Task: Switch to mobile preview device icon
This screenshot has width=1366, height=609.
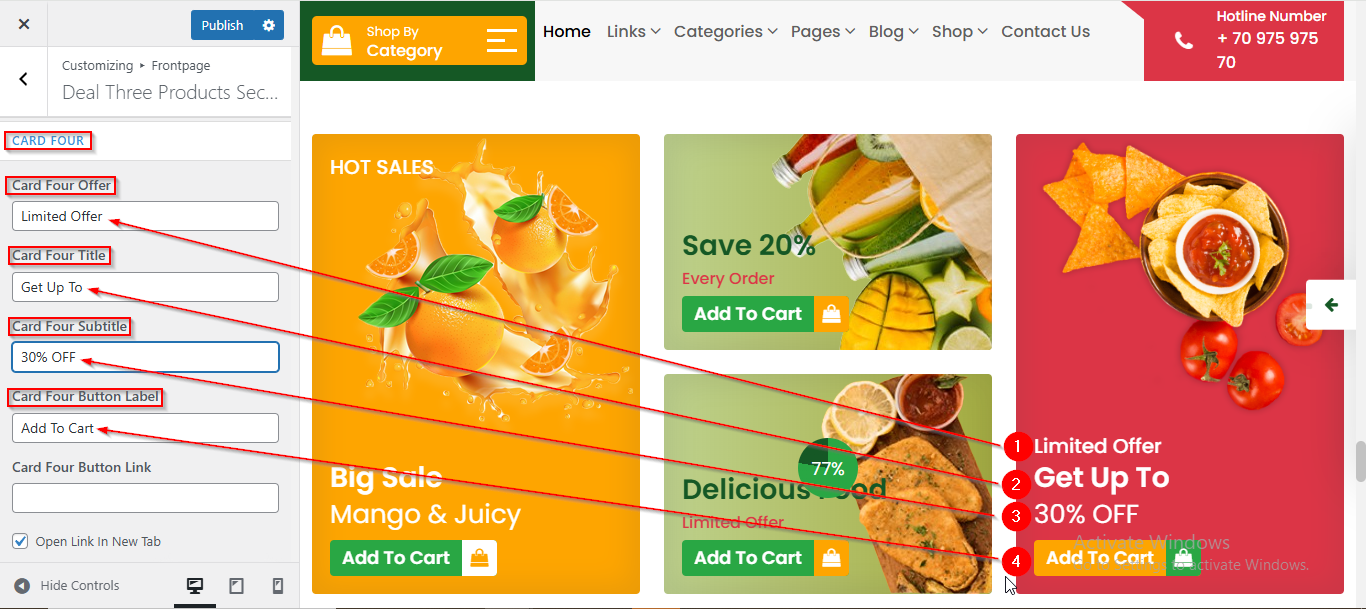Action: 278,586
